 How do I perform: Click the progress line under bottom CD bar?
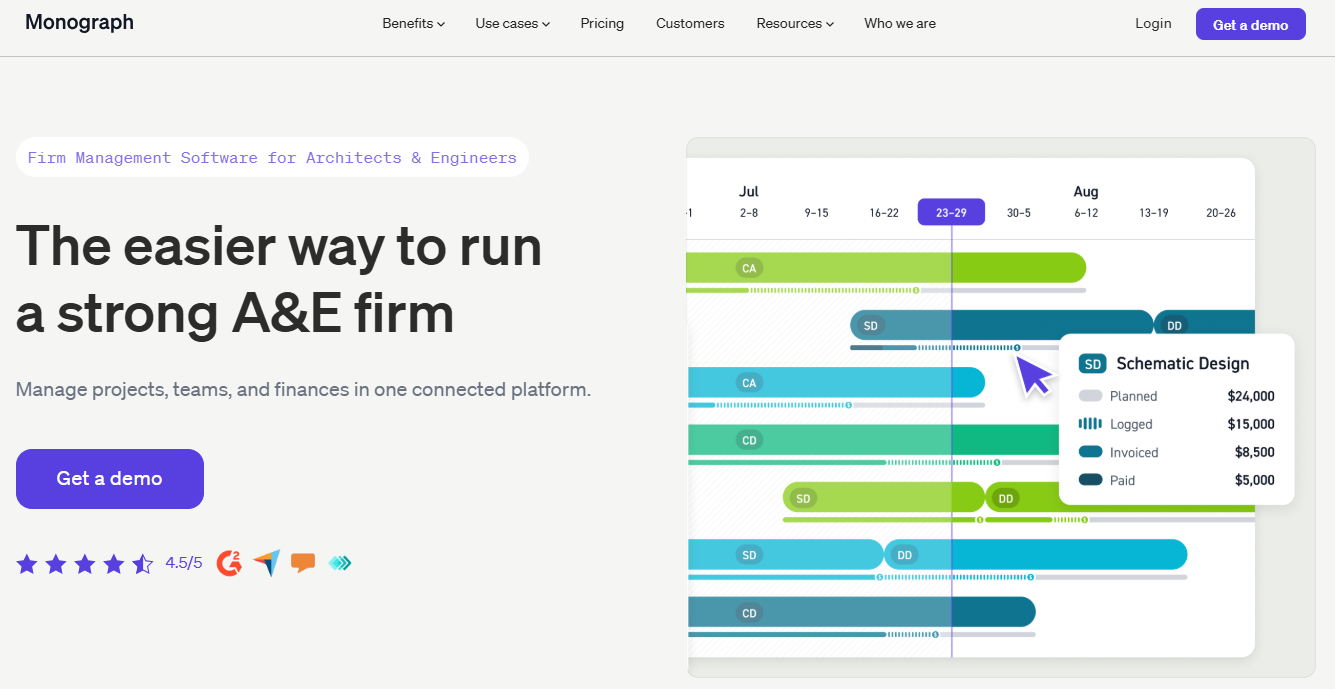tap(861, 635)
